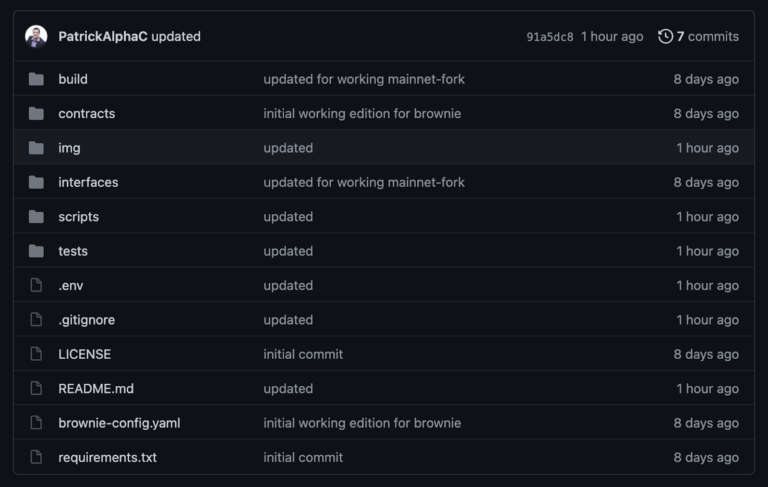Open the README.md file
The height and width of the screenshot is (487, 768).
point(95,388)
